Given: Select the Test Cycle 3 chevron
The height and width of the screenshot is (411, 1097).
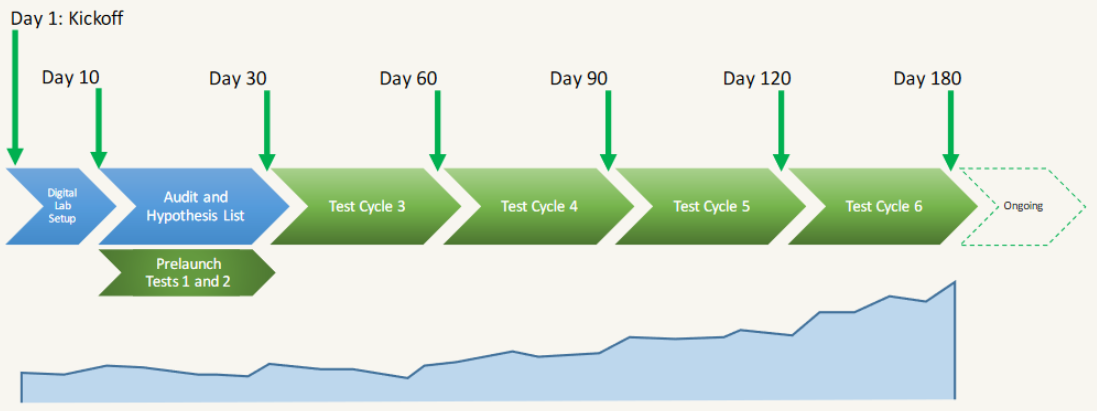Looking at the screenshot, I should [x=367, y=206].
